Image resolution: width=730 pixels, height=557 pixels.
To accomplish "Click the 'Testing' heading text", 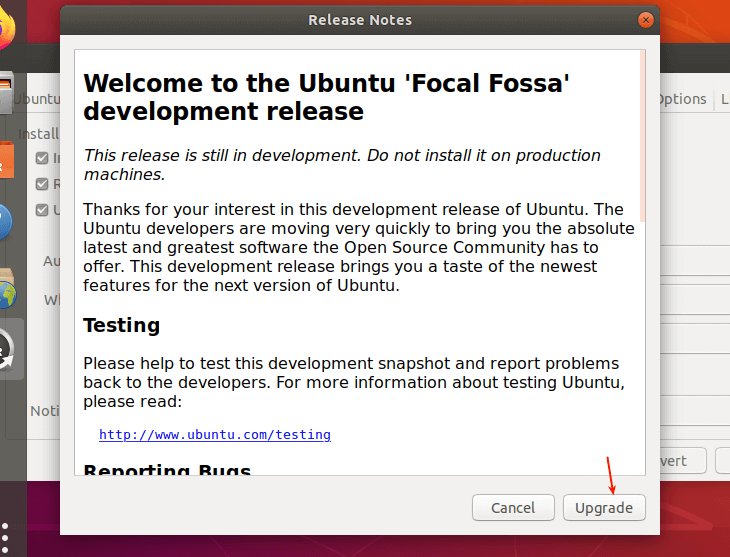I will click(122, 325).
